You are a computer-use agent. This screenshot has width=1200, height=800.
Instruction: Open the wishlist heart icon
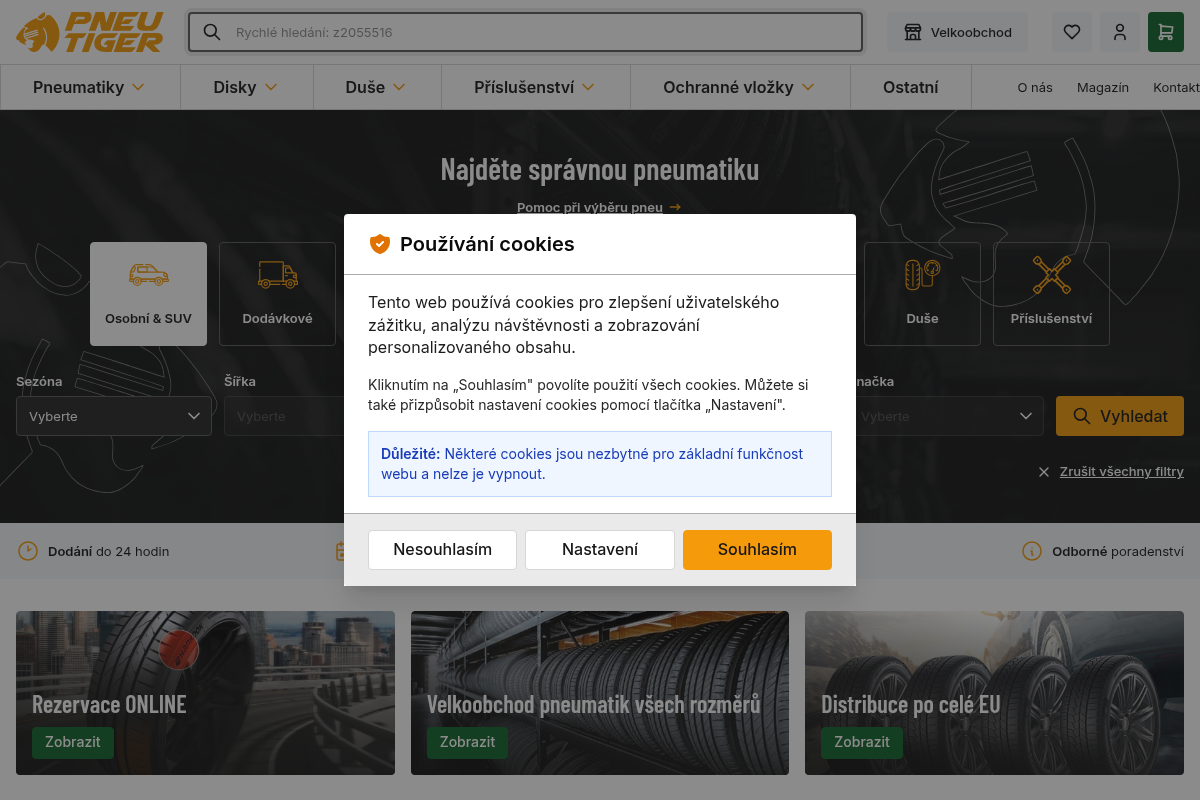click(x=1072, y=32)
